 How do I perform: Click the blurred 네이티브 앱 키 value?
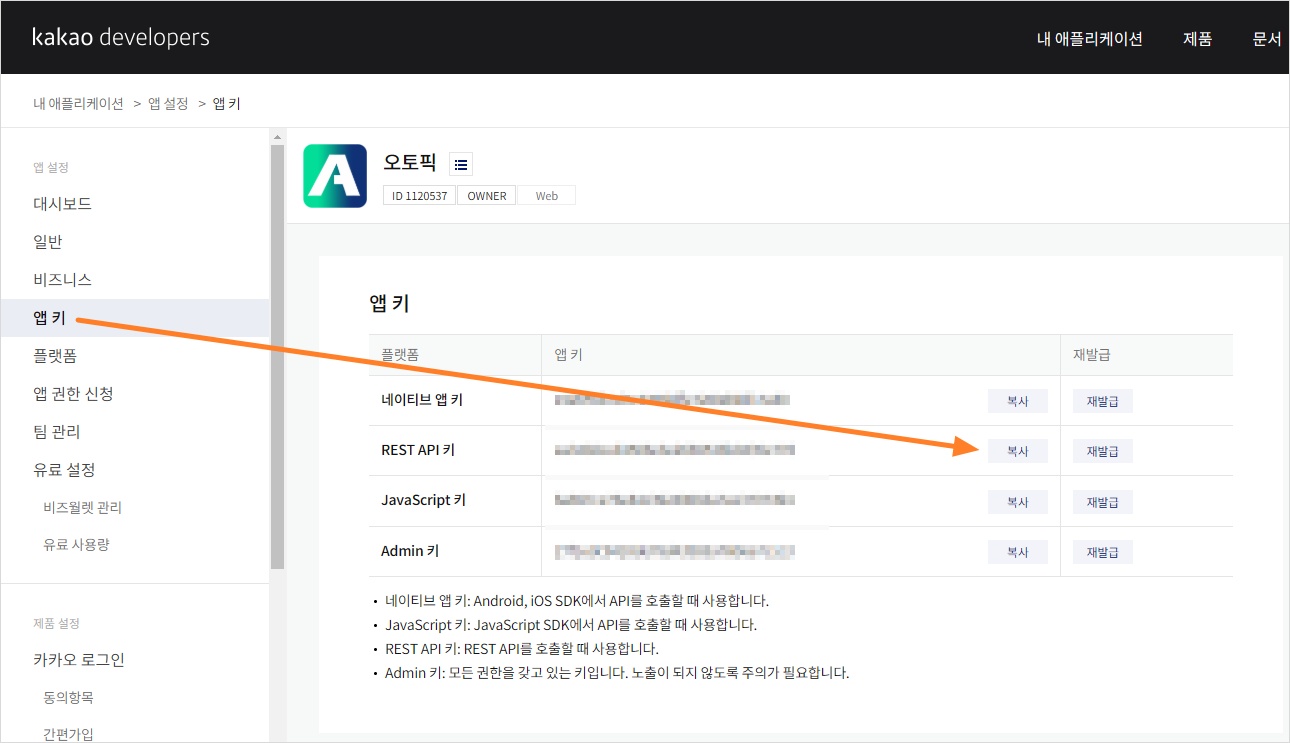click(673, 400)
